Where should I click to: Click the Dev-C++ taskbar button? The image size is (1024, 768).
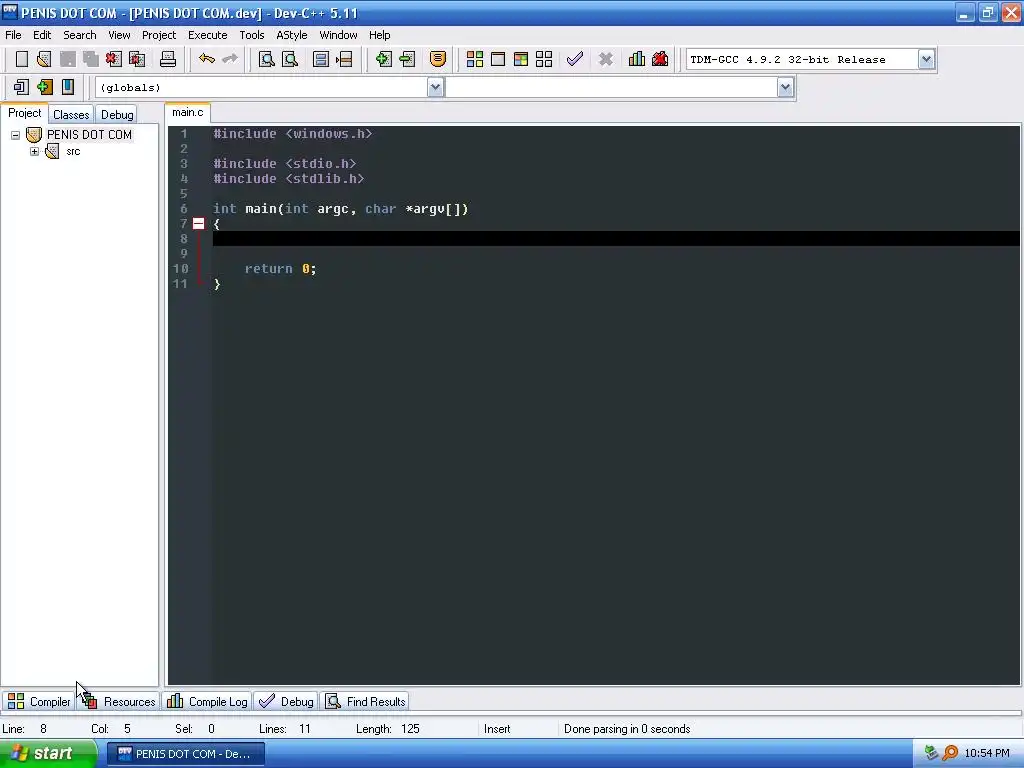(185, 754)
